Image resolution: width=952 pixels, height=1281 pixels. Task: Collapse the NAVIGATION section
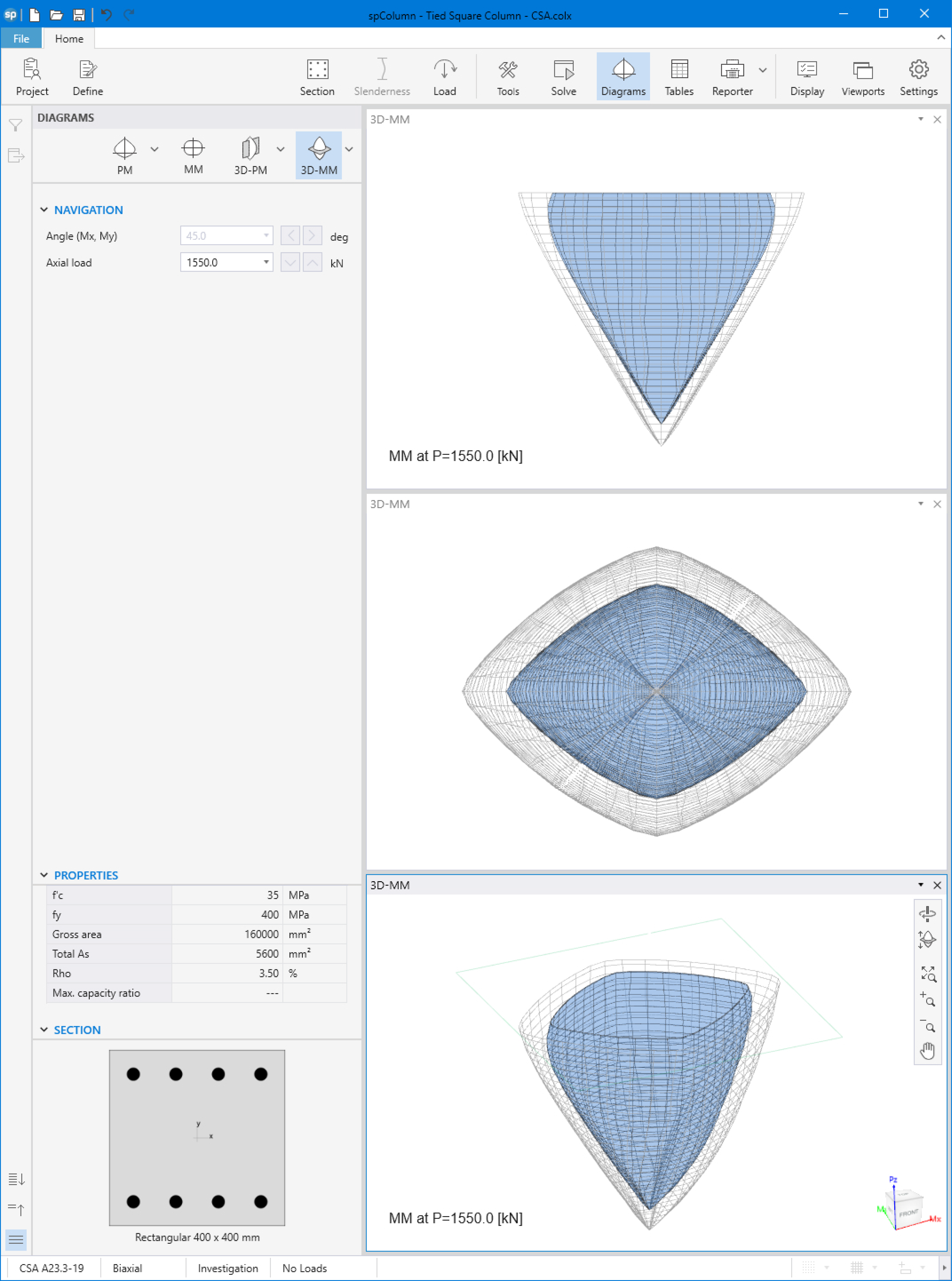(44, 210)
